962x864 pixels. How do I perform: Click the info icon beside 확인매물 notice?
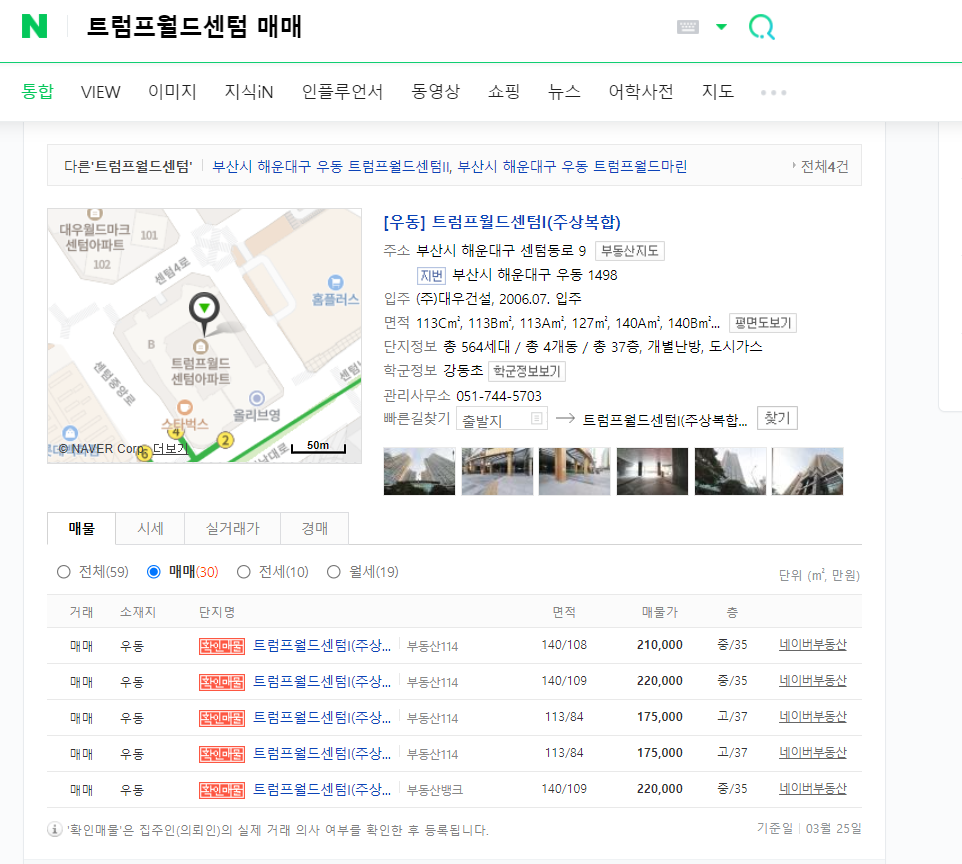pos(55,830)
